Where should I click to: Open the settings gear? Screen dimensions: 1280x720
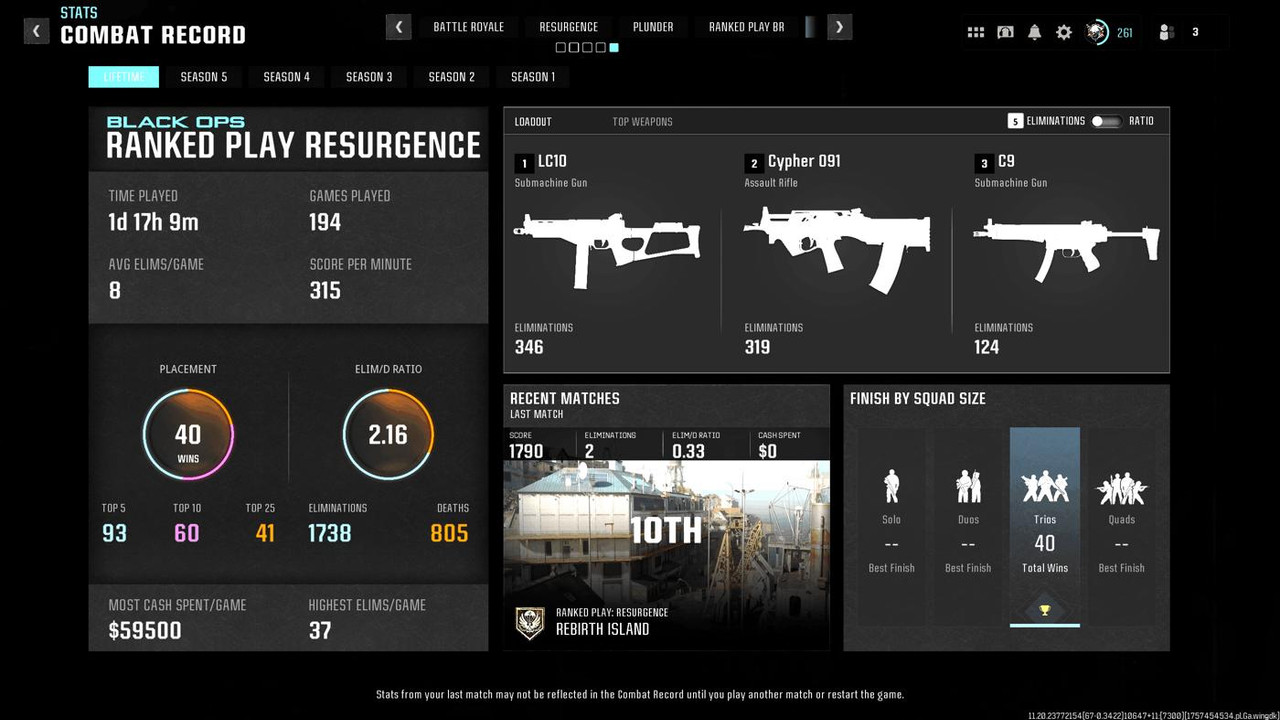1064,32
